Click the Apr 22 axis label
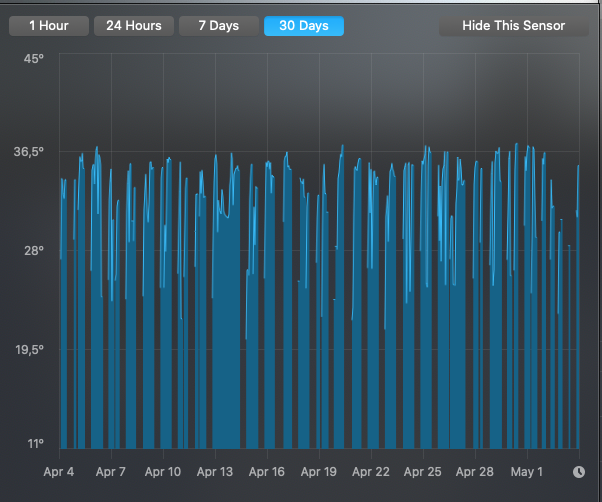 pos(371,472)
